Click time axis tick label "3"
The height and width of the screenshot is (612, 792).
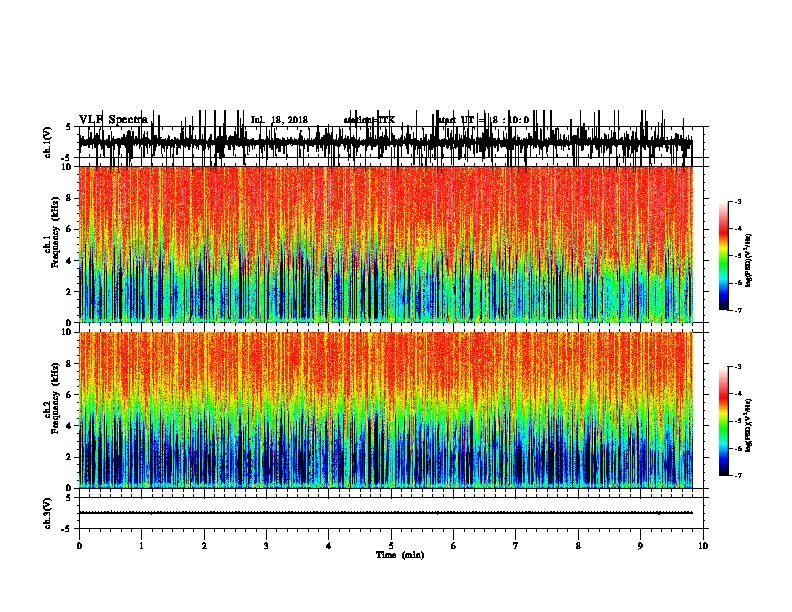click(x=266, y=546)
